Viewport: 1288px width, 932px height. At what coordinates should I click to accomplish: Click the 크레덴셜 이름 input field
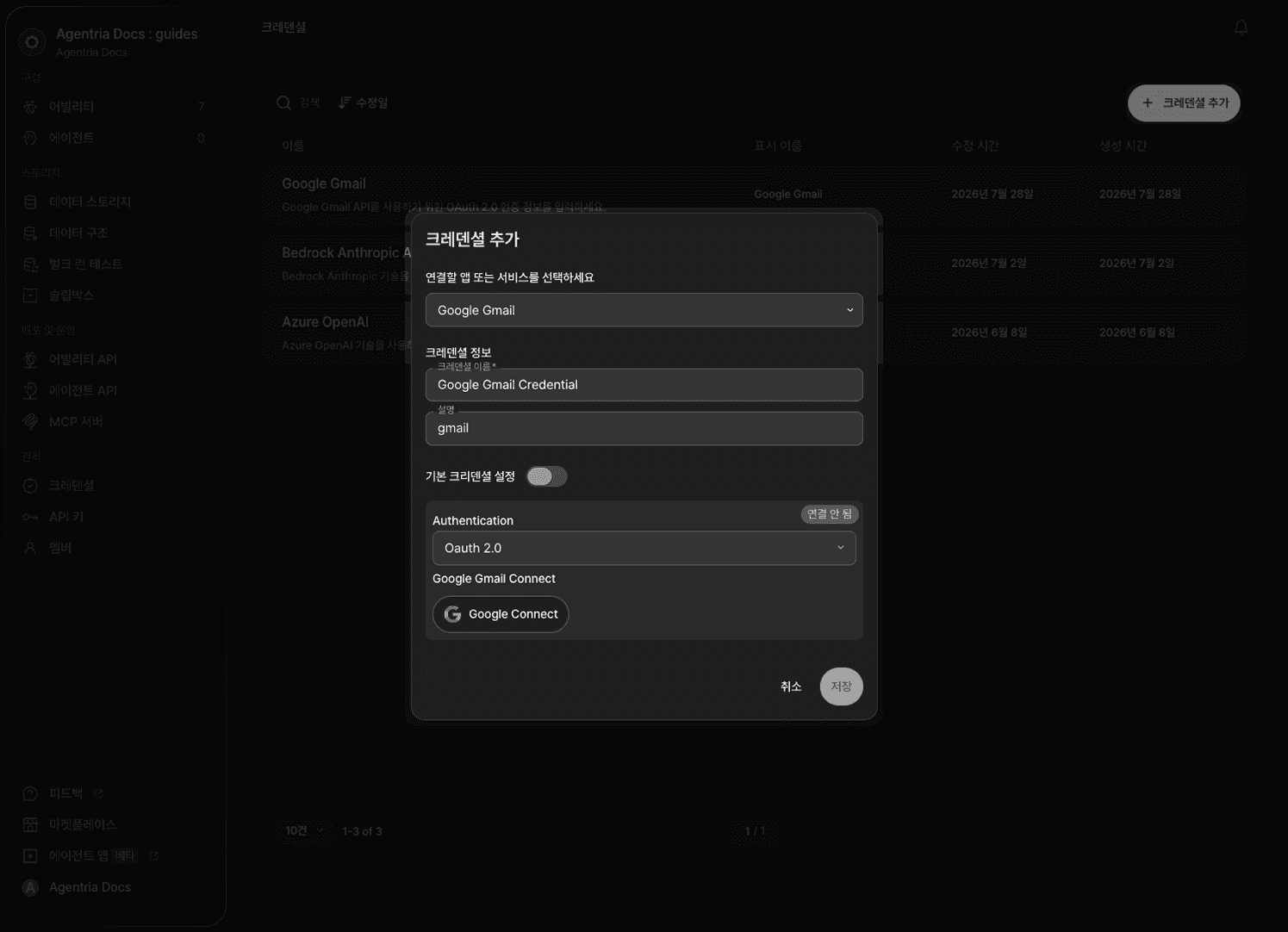[644, 385]
